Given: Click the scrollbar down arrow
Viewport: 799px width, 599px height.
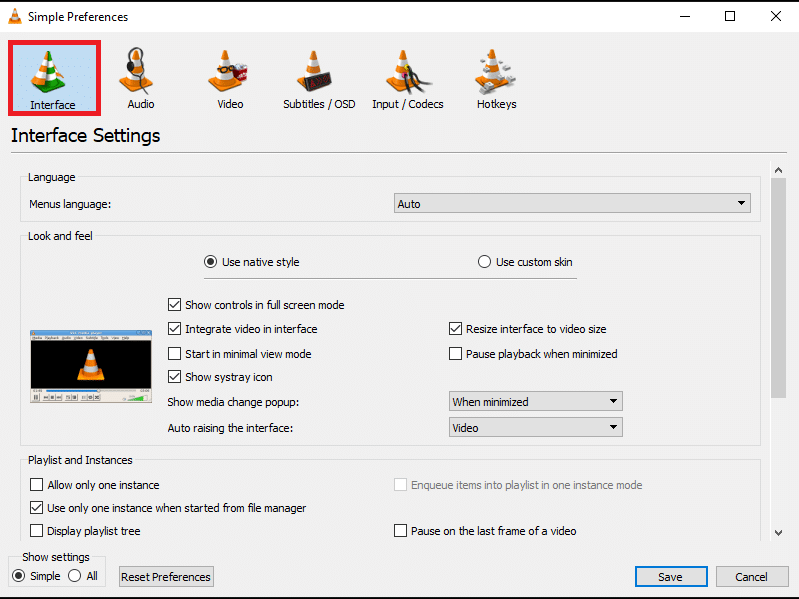Looking at the screenshot, I should [778, 533].
